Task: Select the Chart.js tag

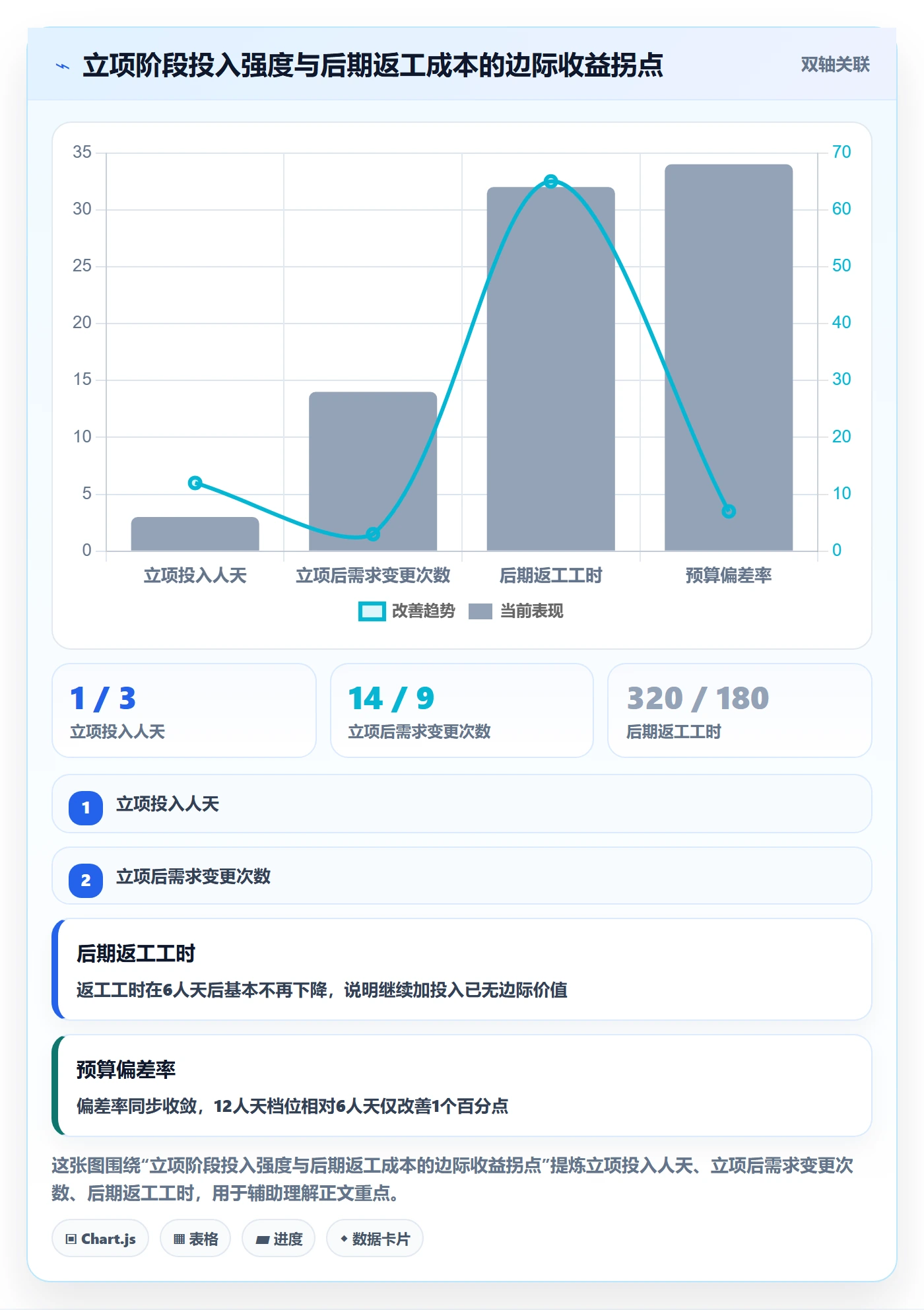Action: point(100,1239)
